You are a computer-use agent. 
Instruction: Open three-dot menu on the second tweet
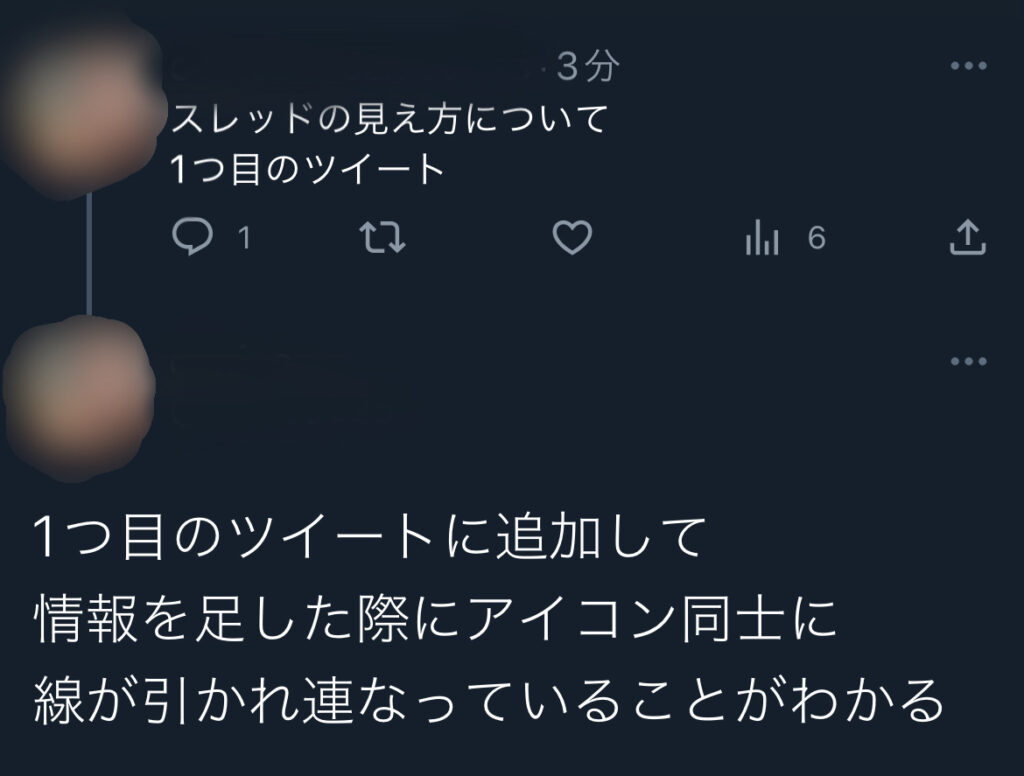click(x=968, y=361)
